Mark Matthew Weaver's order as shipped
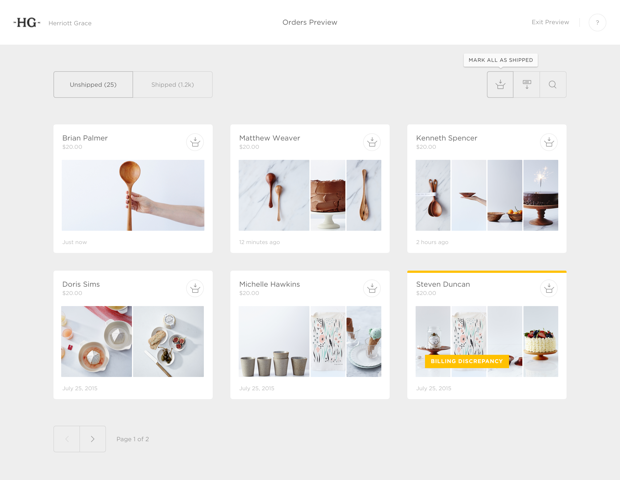This screenshot has width=620, height=480. (x=372, y=142)
